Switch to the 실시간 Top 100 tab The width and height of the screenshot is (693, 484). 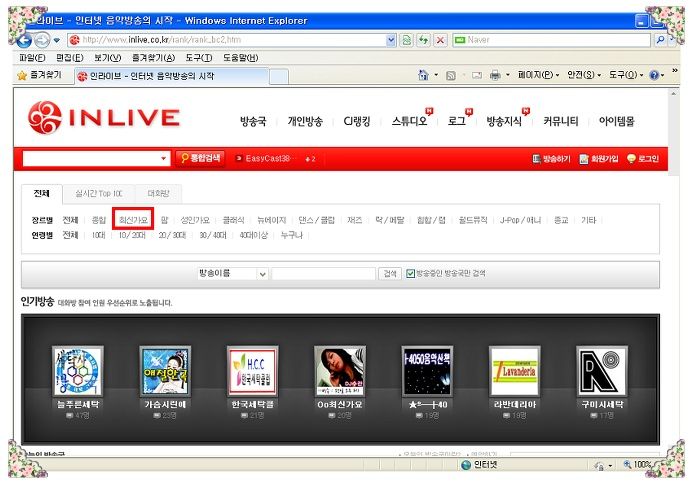[99, 194]
